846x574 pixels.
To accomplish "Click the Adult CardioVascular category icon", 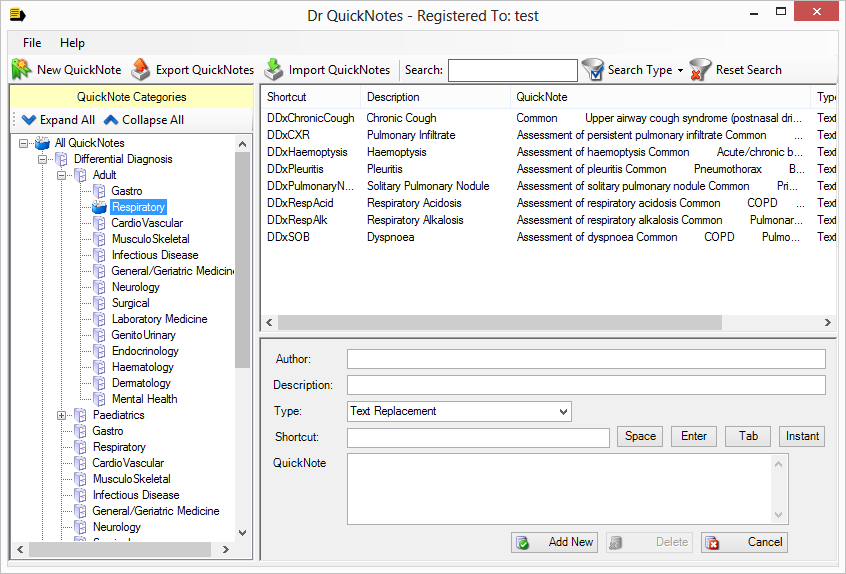I will pos(99,223).
